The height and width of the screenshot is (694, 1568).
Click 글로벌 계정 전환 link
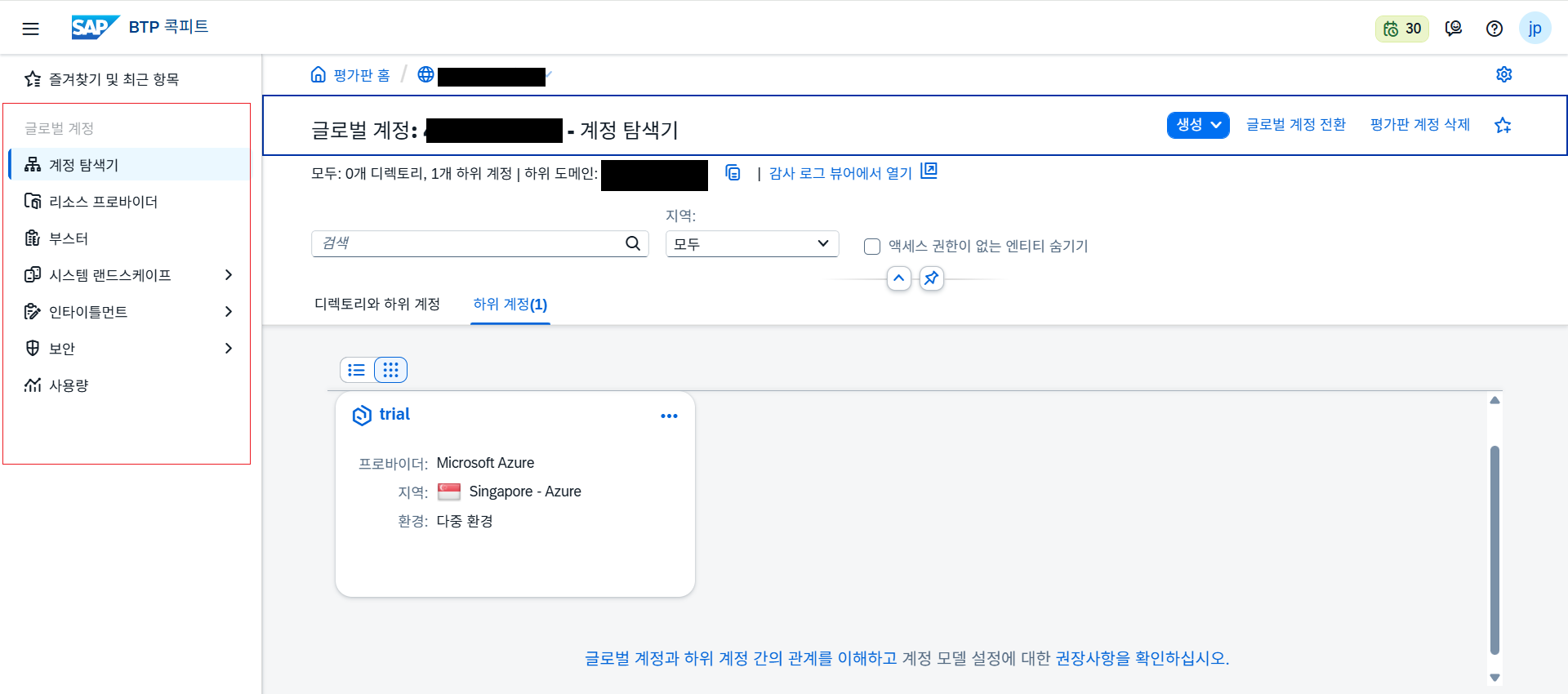click(1296, 124)
